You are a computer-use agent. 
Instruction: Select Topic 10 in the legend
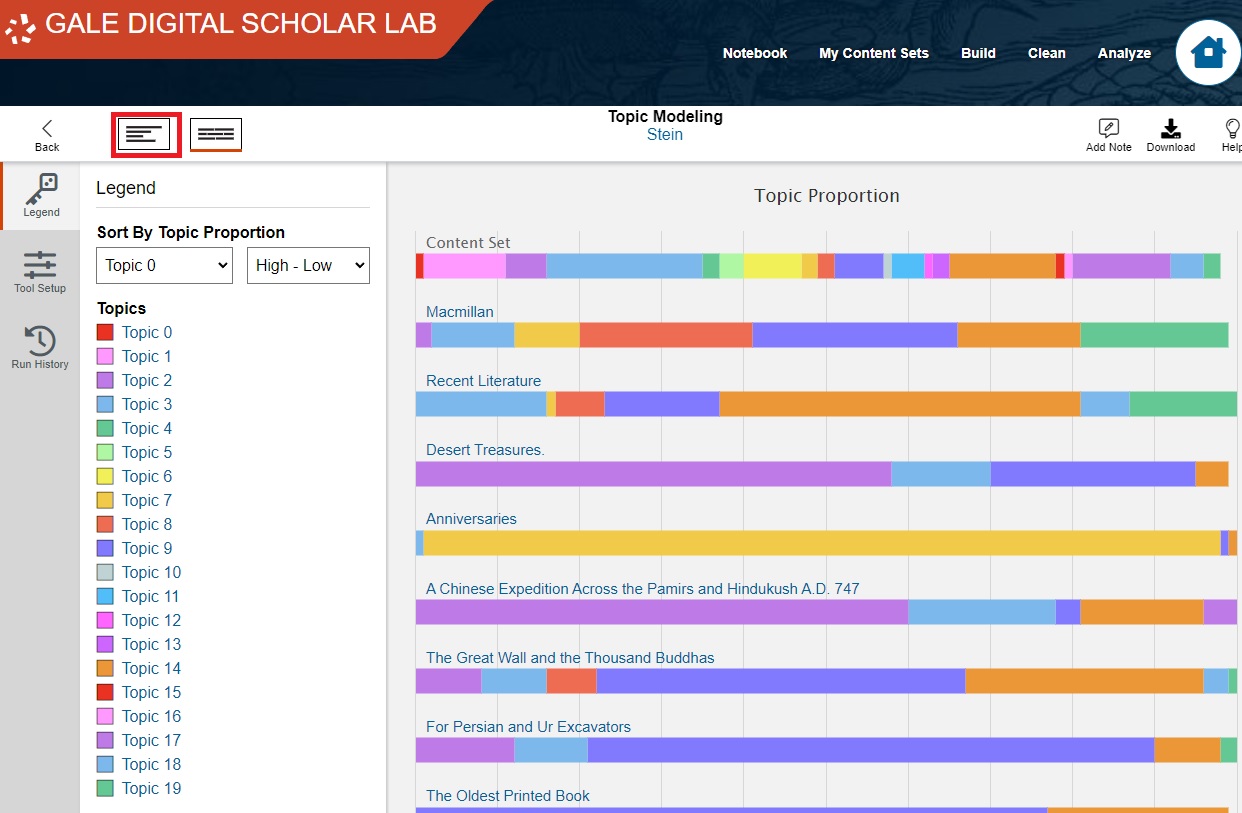(x=152, y=572)
